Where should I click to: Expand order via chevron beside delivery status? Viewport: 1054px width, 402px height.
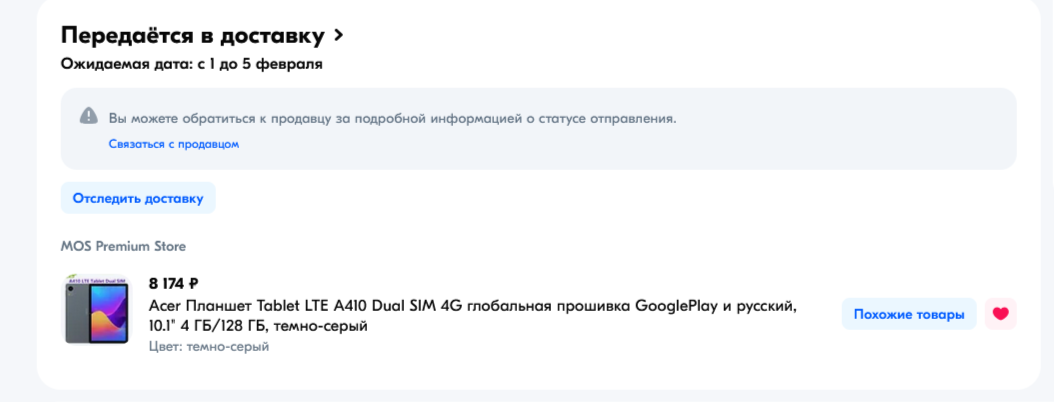point(339,36)
